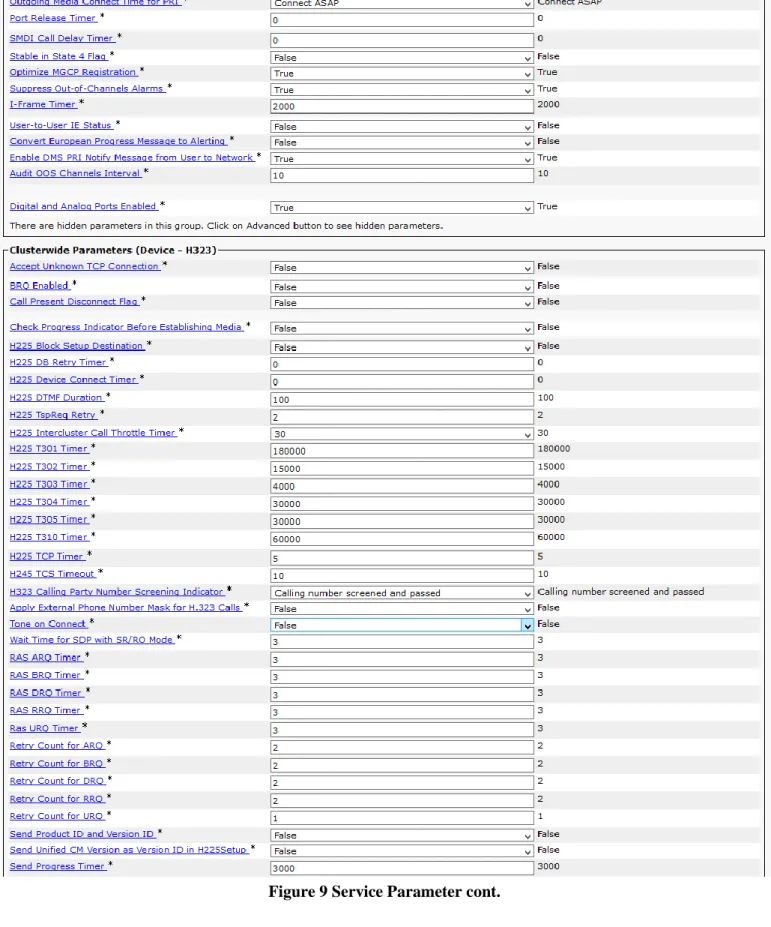Open the H225 DTMF Duration help link
The image size is (771, 927).
pyautogui.click(x=56, y=397)
